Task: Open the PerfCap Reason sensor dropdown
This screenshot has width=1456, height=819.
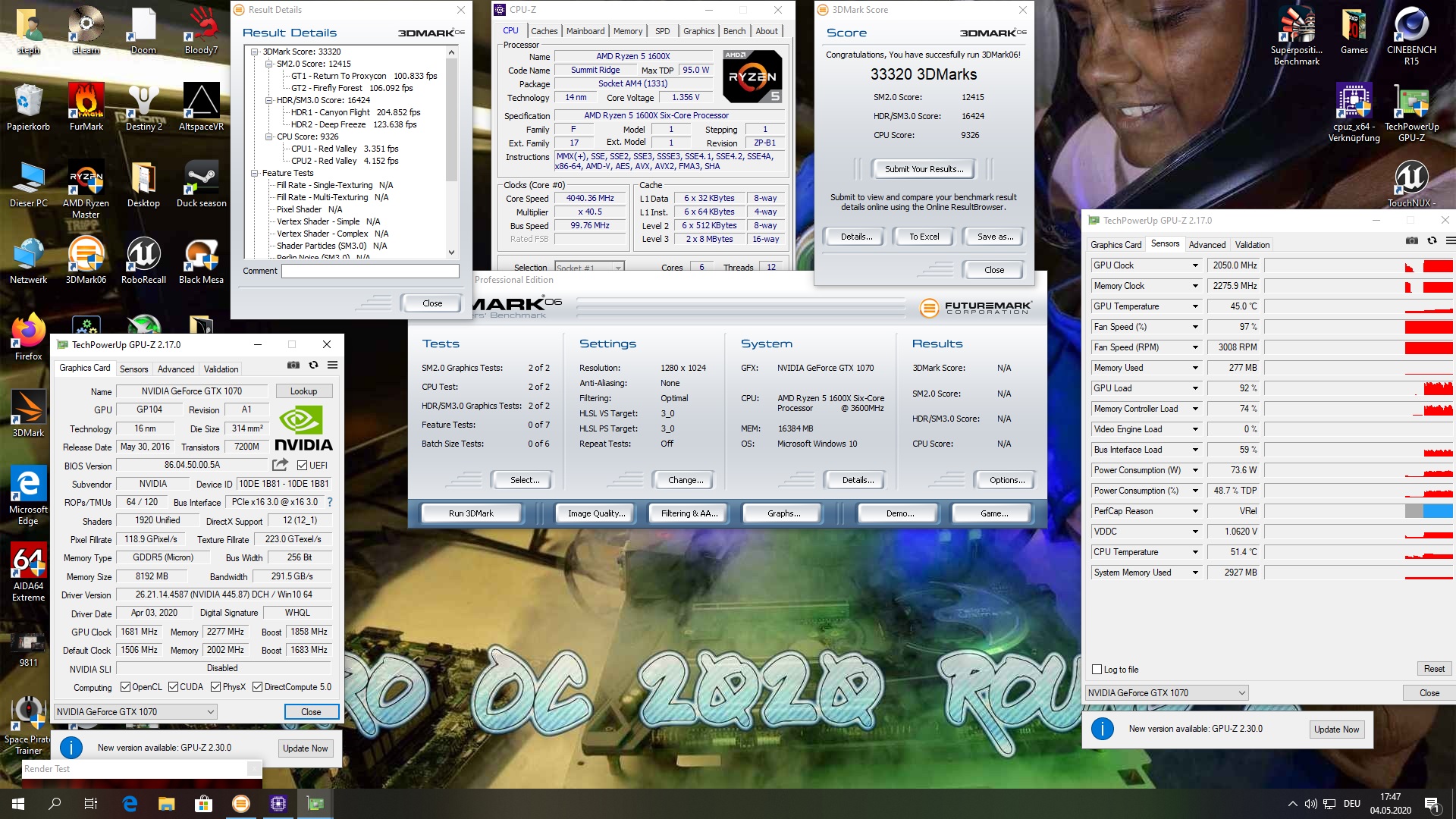Action: [1195, 511]
